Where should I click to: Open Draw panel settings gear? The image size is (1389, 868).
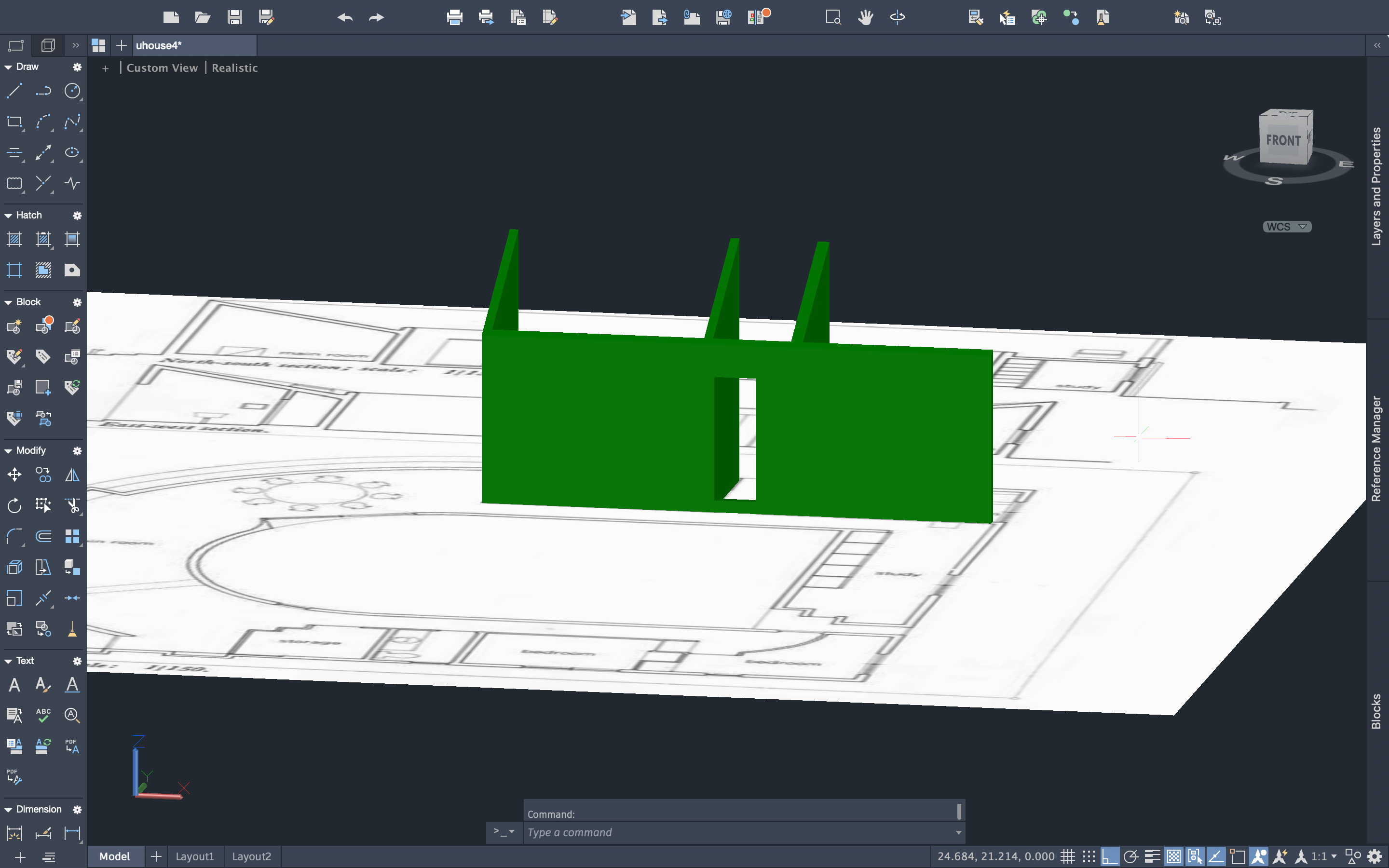point(77,67)
